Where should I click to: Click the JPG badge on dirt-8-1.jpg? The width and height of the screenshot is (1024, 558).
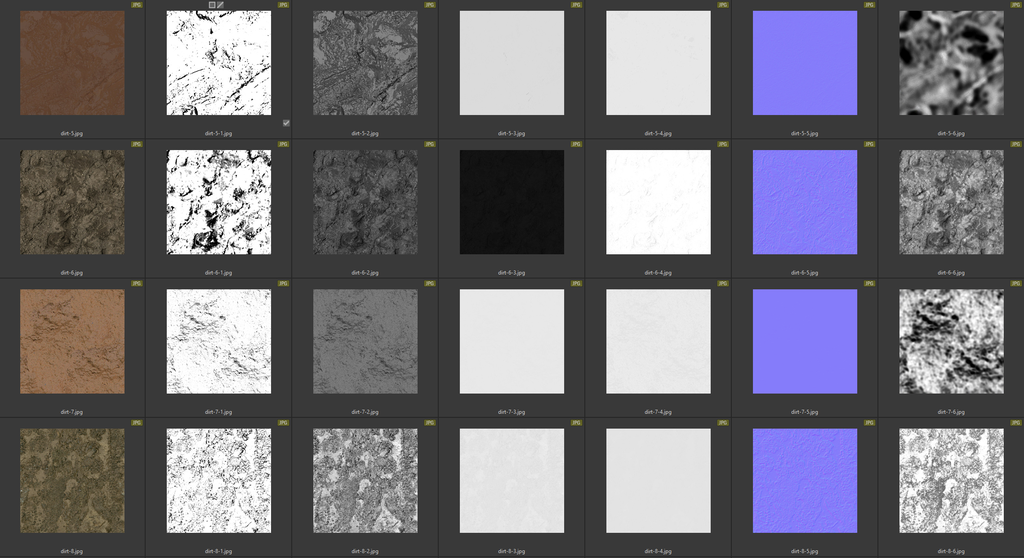tap(283, 423)
